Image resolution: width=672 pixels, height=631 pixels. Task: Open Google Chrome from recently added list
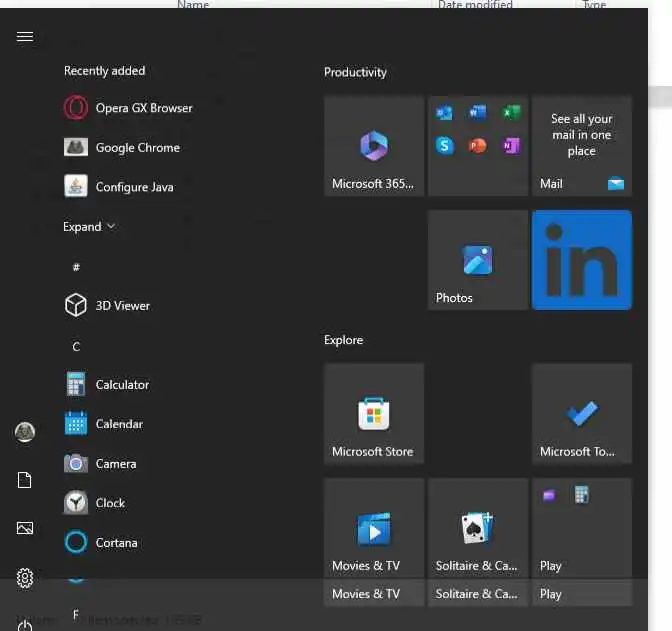coord(122,147)
